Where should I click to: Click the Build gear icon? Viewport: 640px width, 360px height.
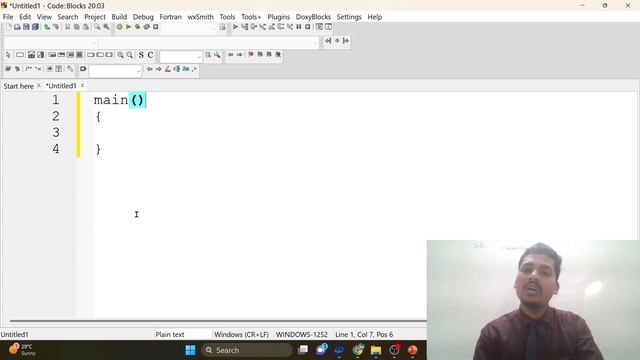[119, 27]
